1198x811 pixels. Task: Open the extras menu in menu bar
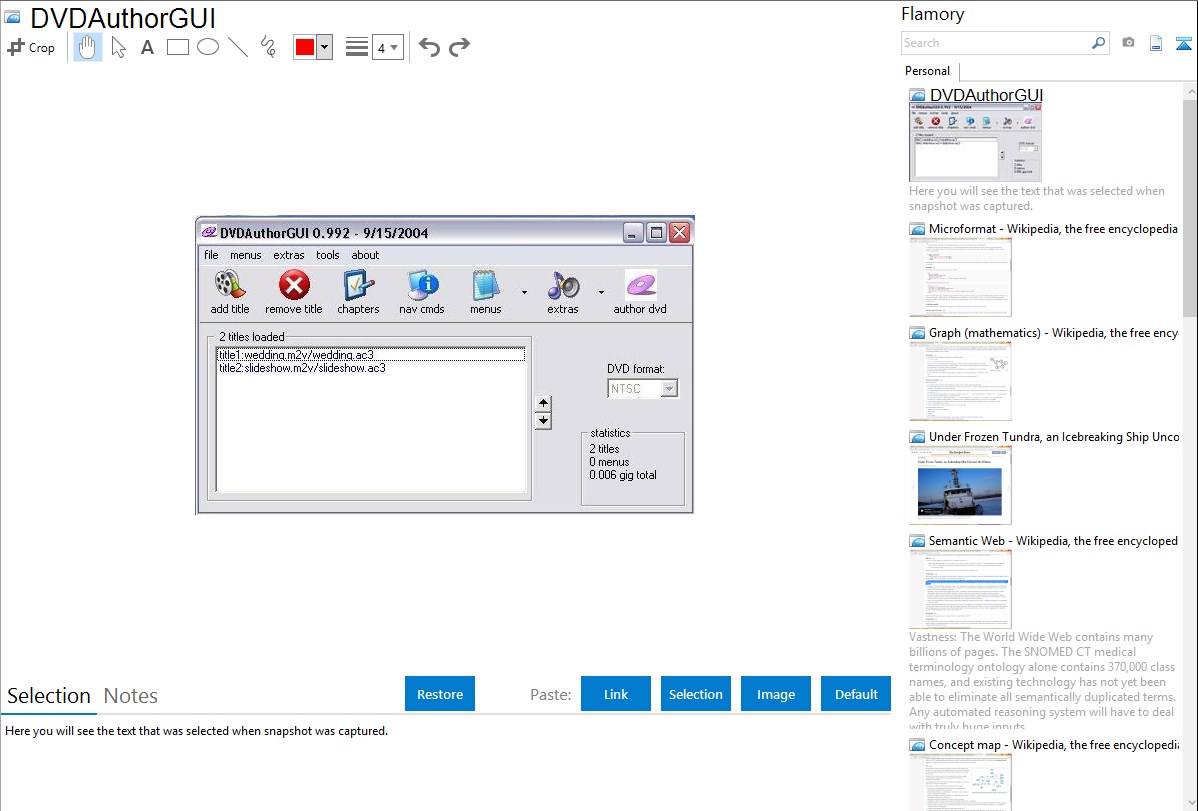pyautogui.click(x=289, y=255)
